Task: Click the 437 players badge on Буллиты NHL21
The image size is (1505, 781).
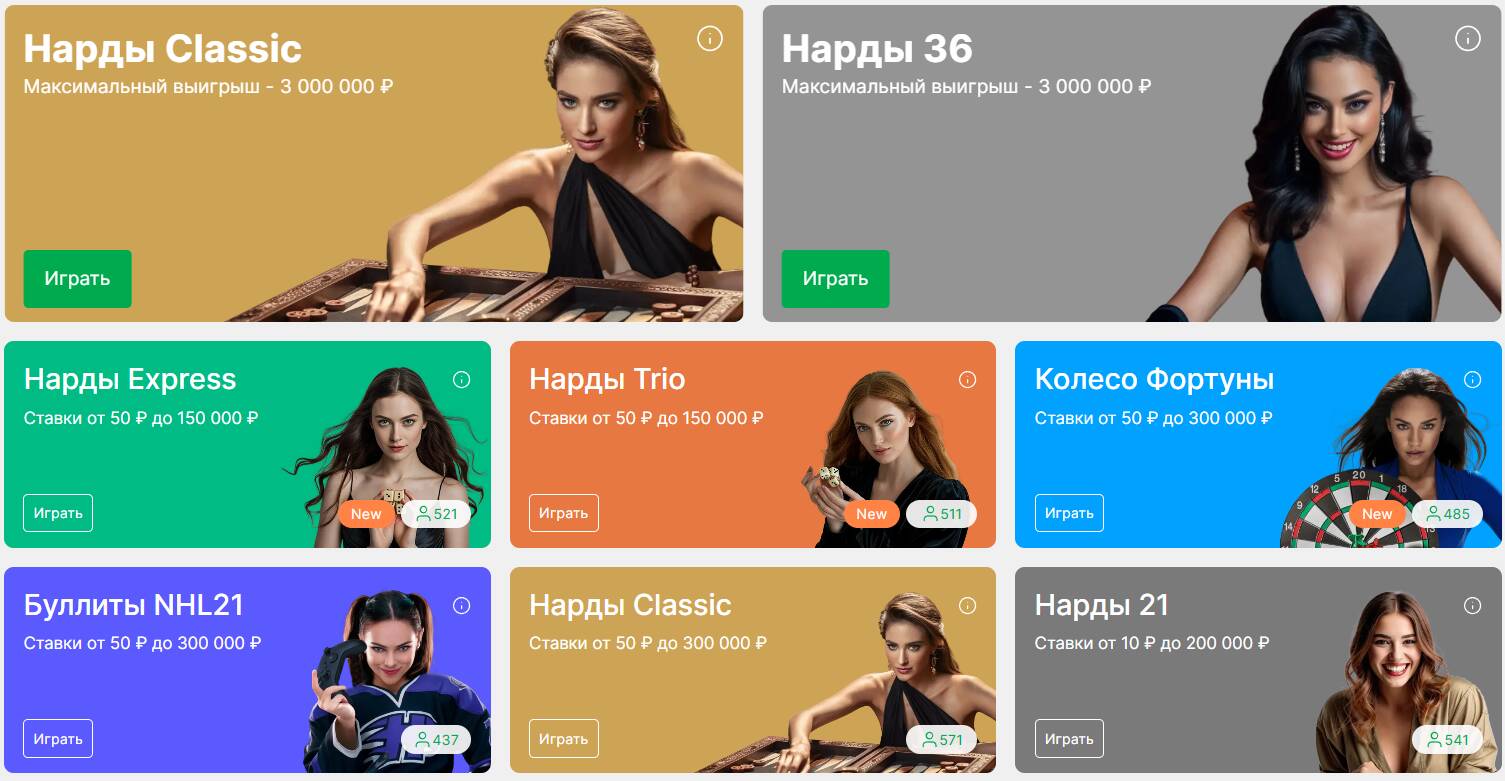Action: tap(436, 740)
